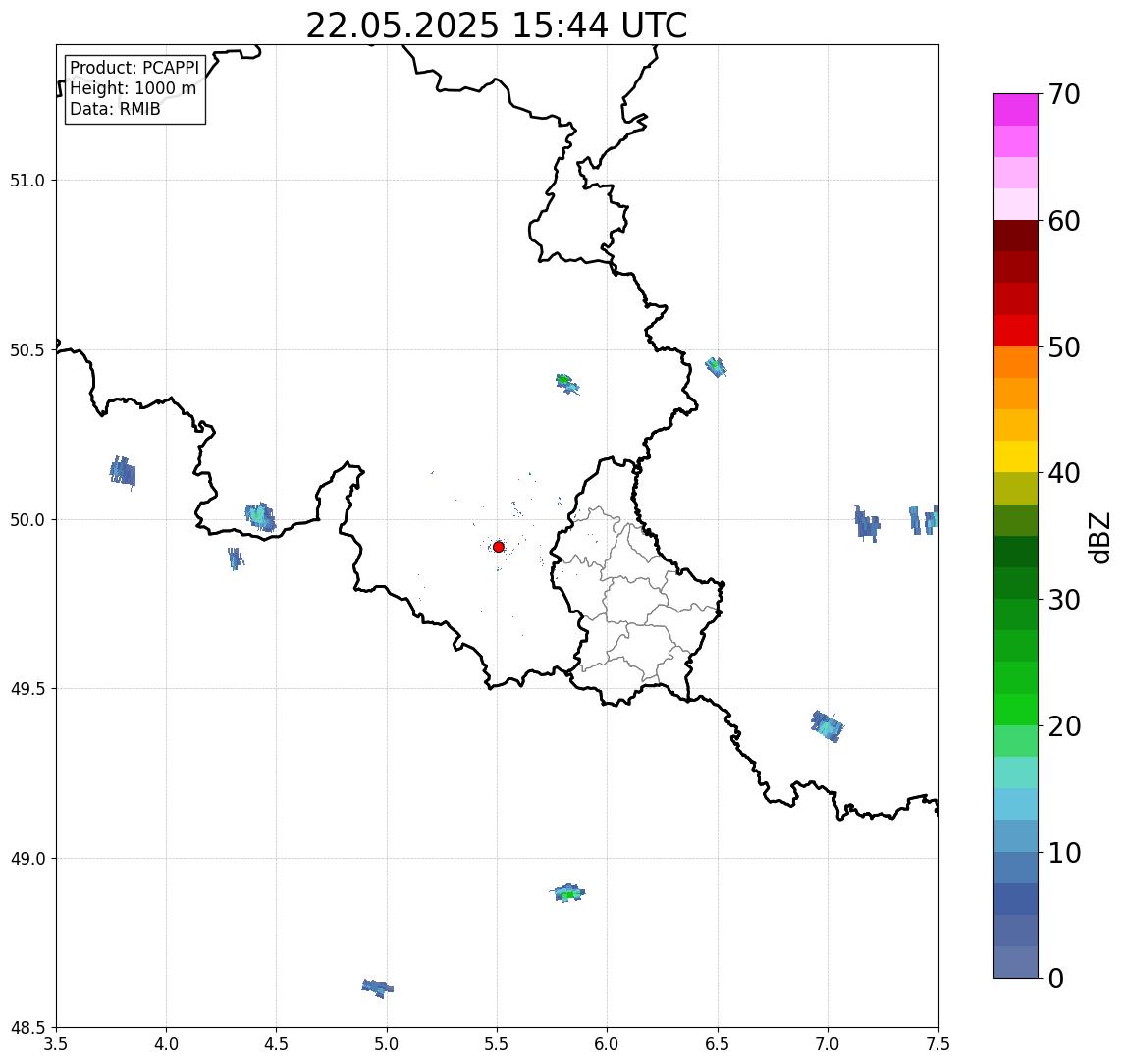Click the colorbar tick label 40

(1064, 473)
